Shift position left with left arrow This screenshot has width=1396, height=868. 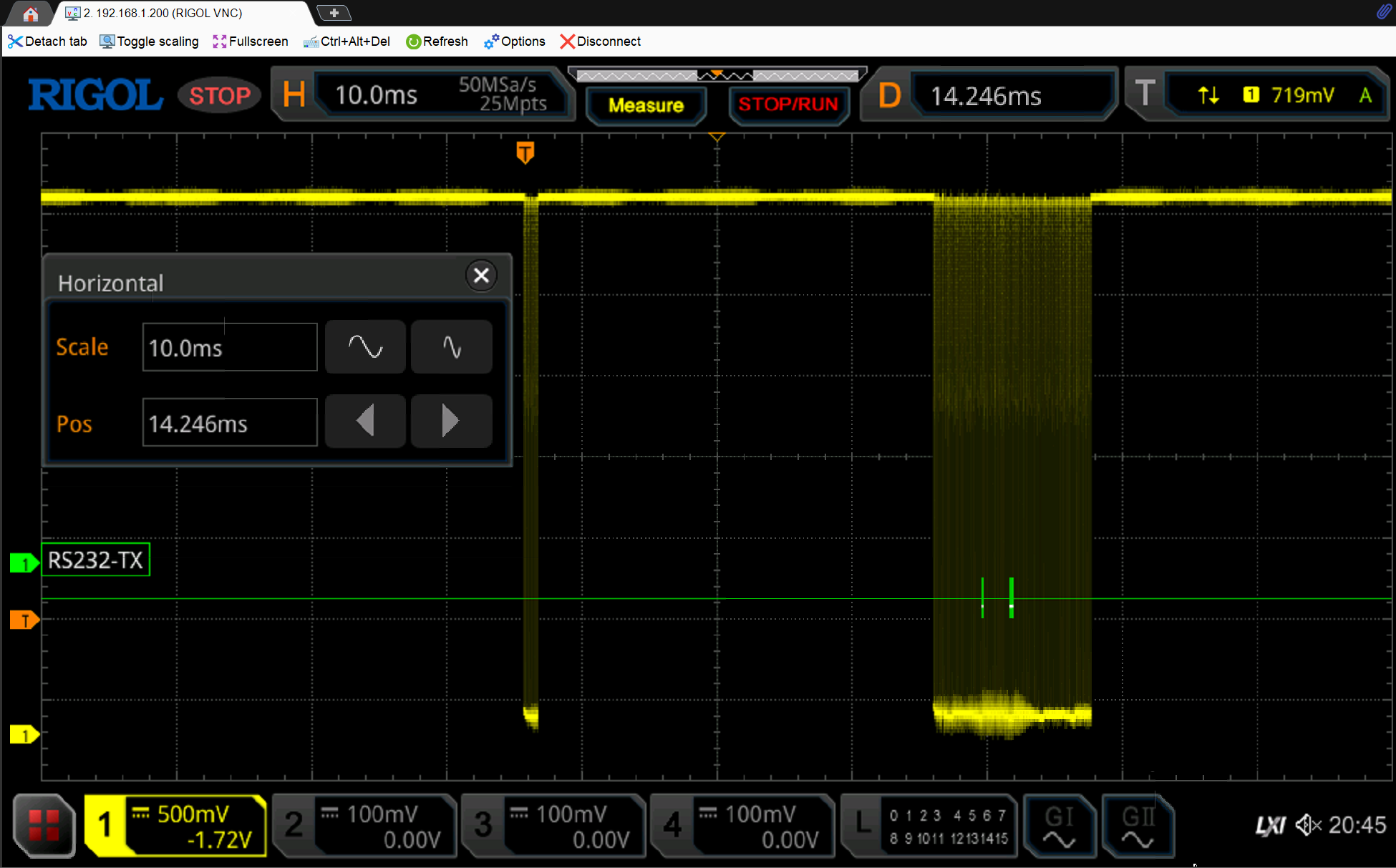click(365, 421)
